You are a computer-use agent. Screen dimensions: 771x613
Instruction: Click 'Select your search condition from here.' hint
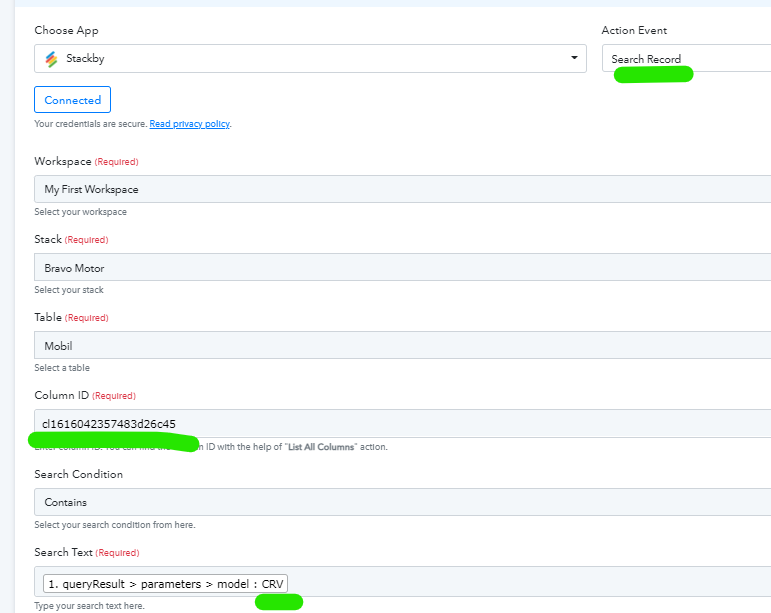pyautogui.click(x=115, y=525)
